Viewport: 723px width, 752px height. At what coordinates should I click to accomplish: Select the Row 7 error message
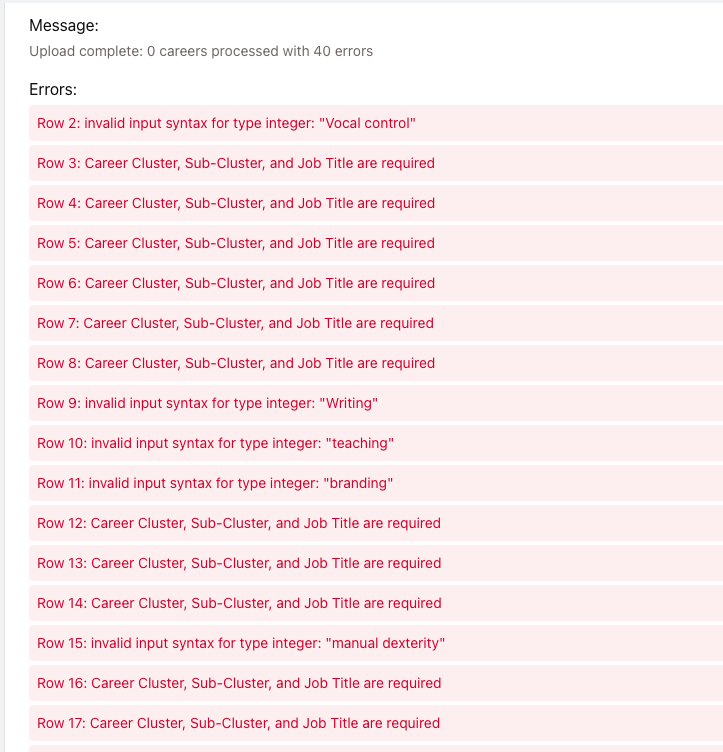click(236, 323)
